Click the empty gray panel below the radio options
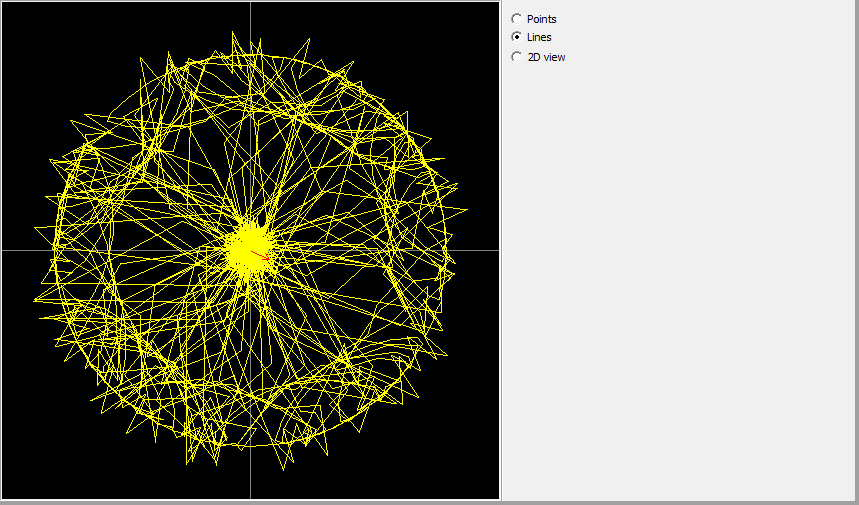 click(x=680, y=280)
